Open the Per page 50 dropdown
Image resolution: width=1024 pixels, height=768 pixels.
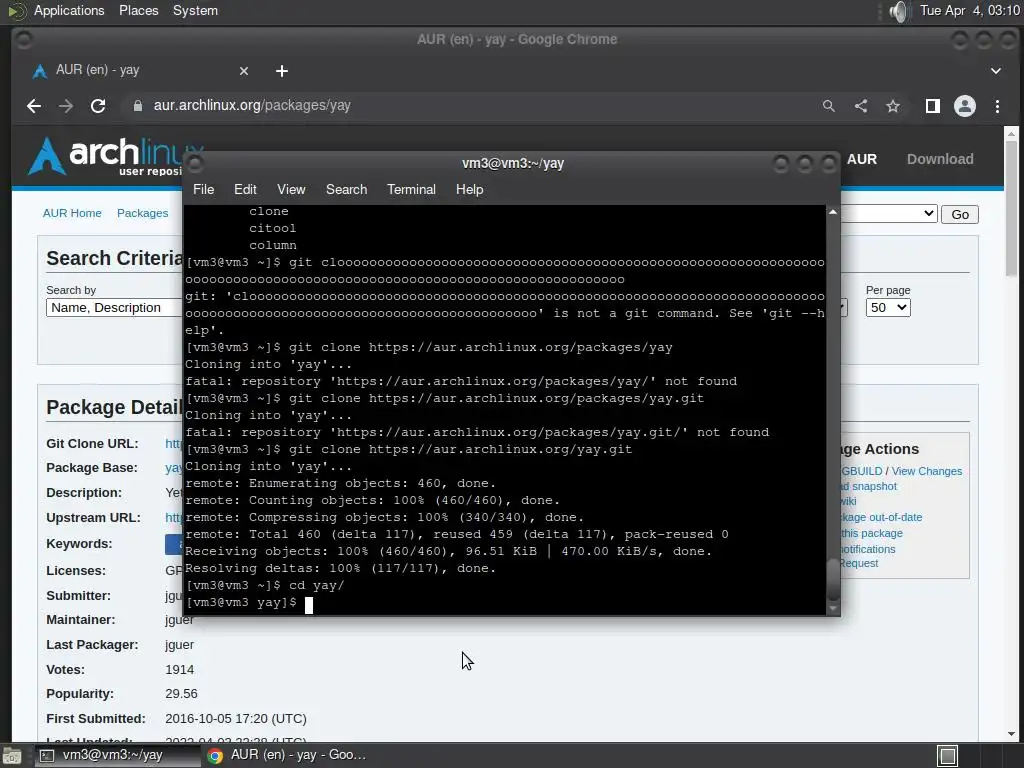coord(888,308)
